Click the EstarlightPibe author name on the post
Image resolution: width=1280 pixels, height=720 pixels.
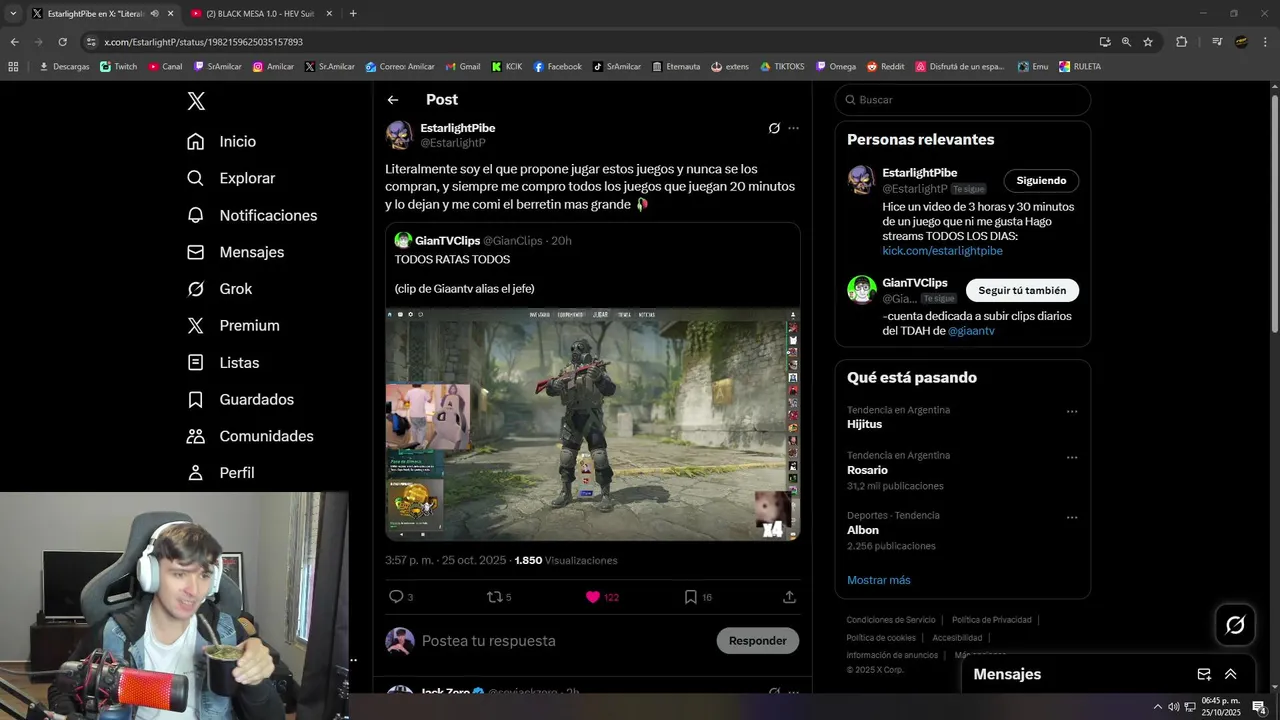point(458,128)
